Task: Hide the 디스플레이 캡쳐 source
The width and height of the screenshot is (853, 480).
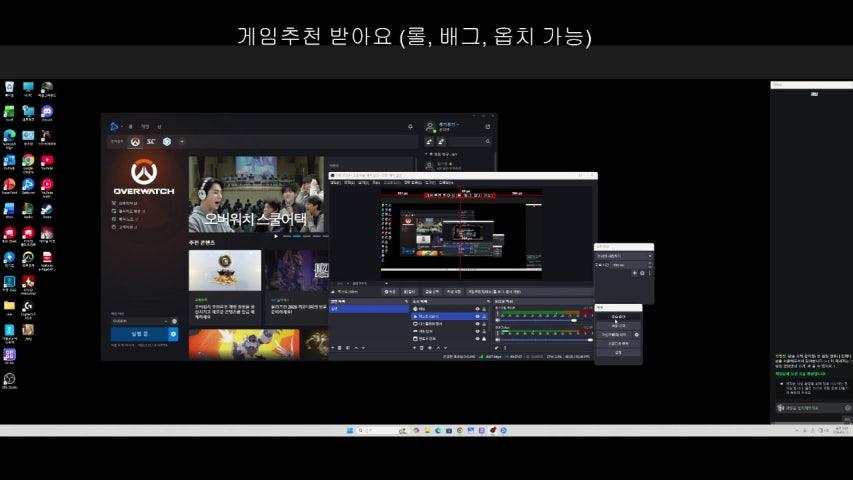Action: coord(478,324)
